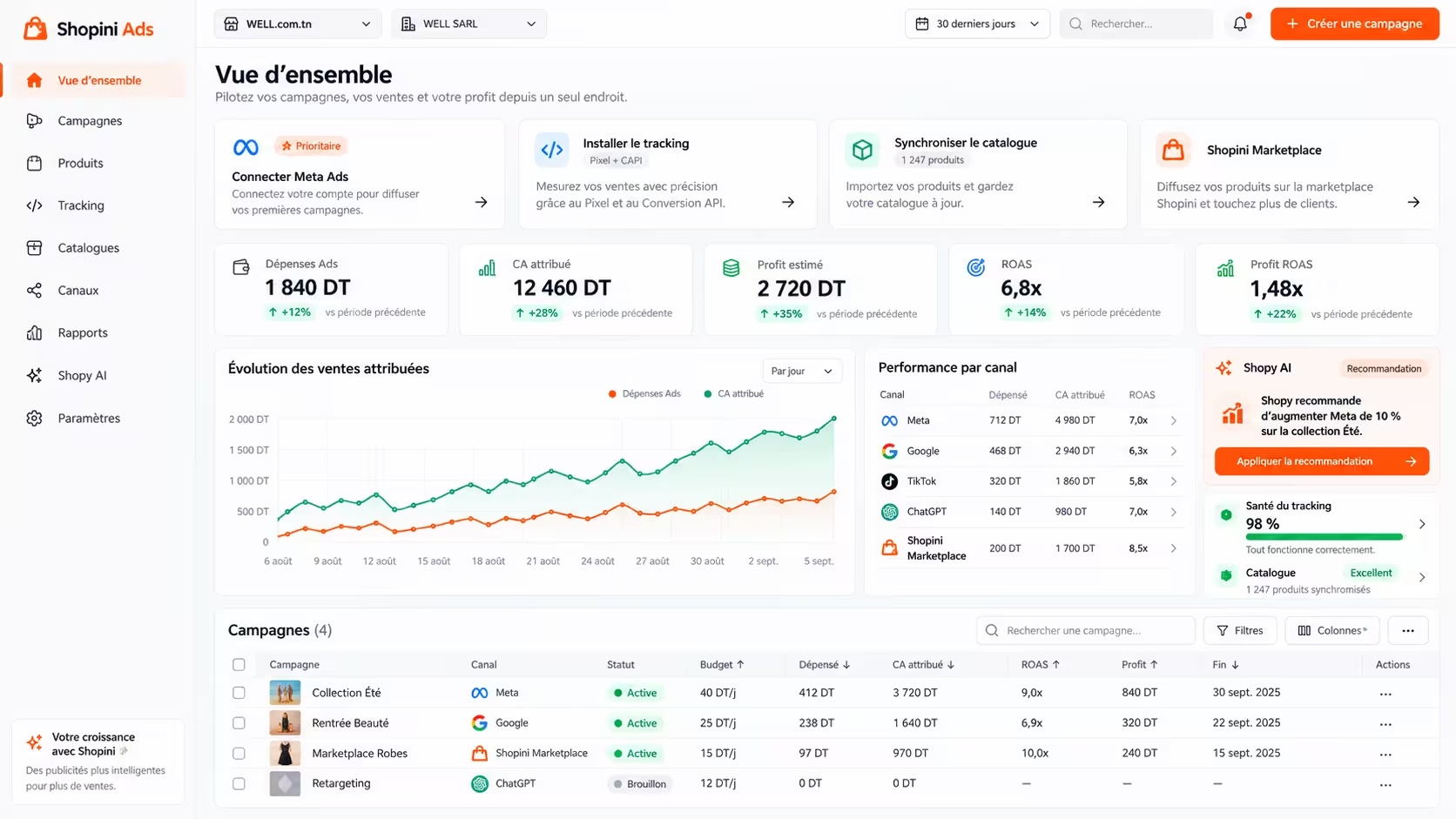Open actions menu for Rentrée Beauté campaign

tap(1385, 724)
